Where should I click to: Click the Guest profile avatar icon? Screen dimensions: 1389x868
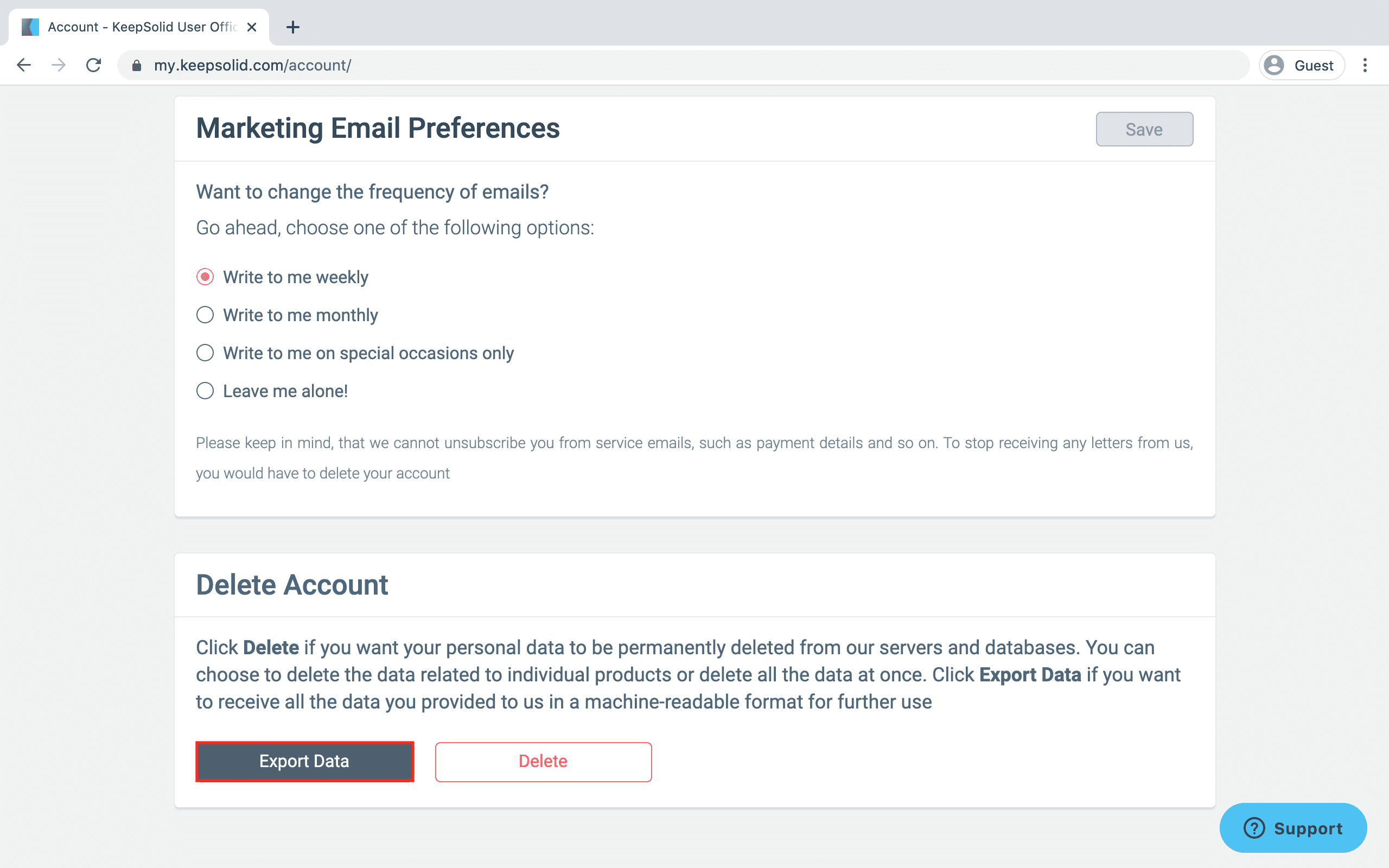tap(1274, 65)
